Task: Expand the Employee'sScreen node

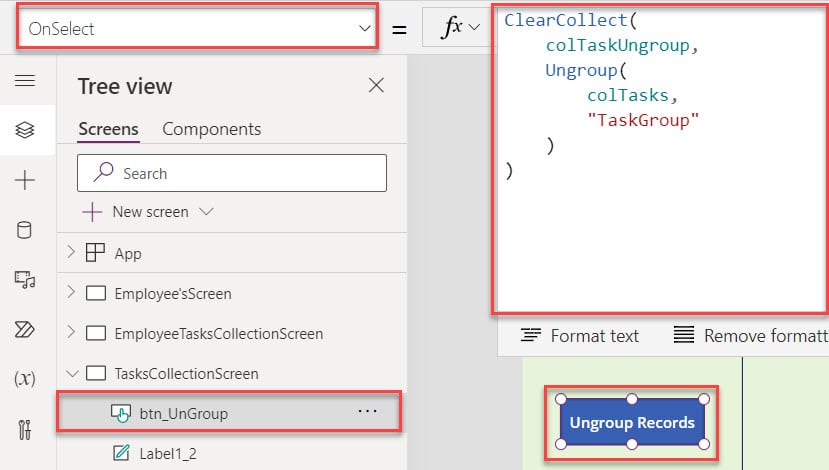Action: pos(71,292)
